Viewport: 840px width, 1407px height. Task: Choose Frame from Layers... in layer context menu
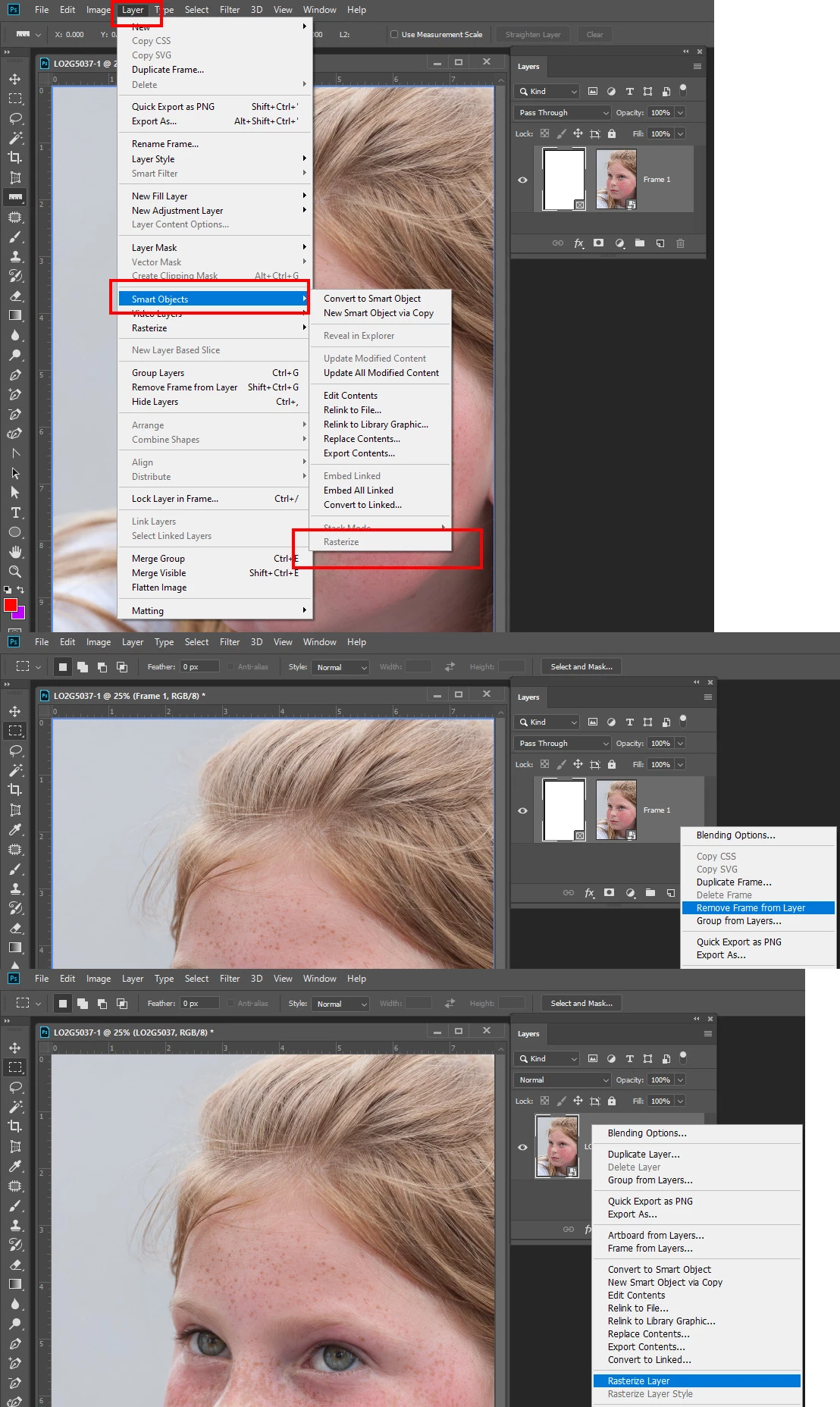tap(650, 1249)
